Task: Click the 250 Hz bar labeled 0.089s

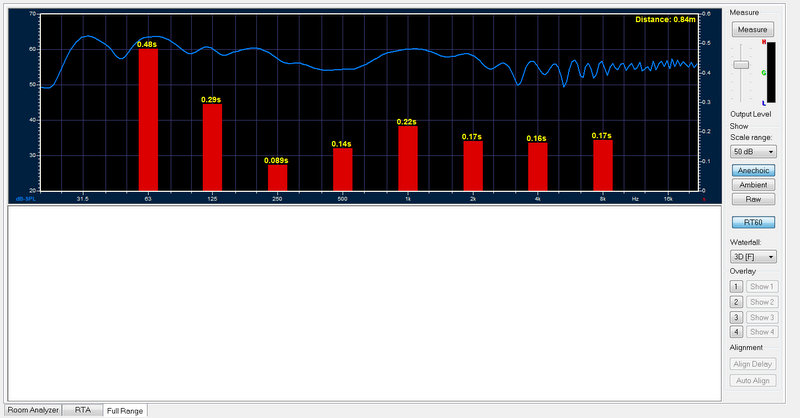Action: [x=278, y=178]
